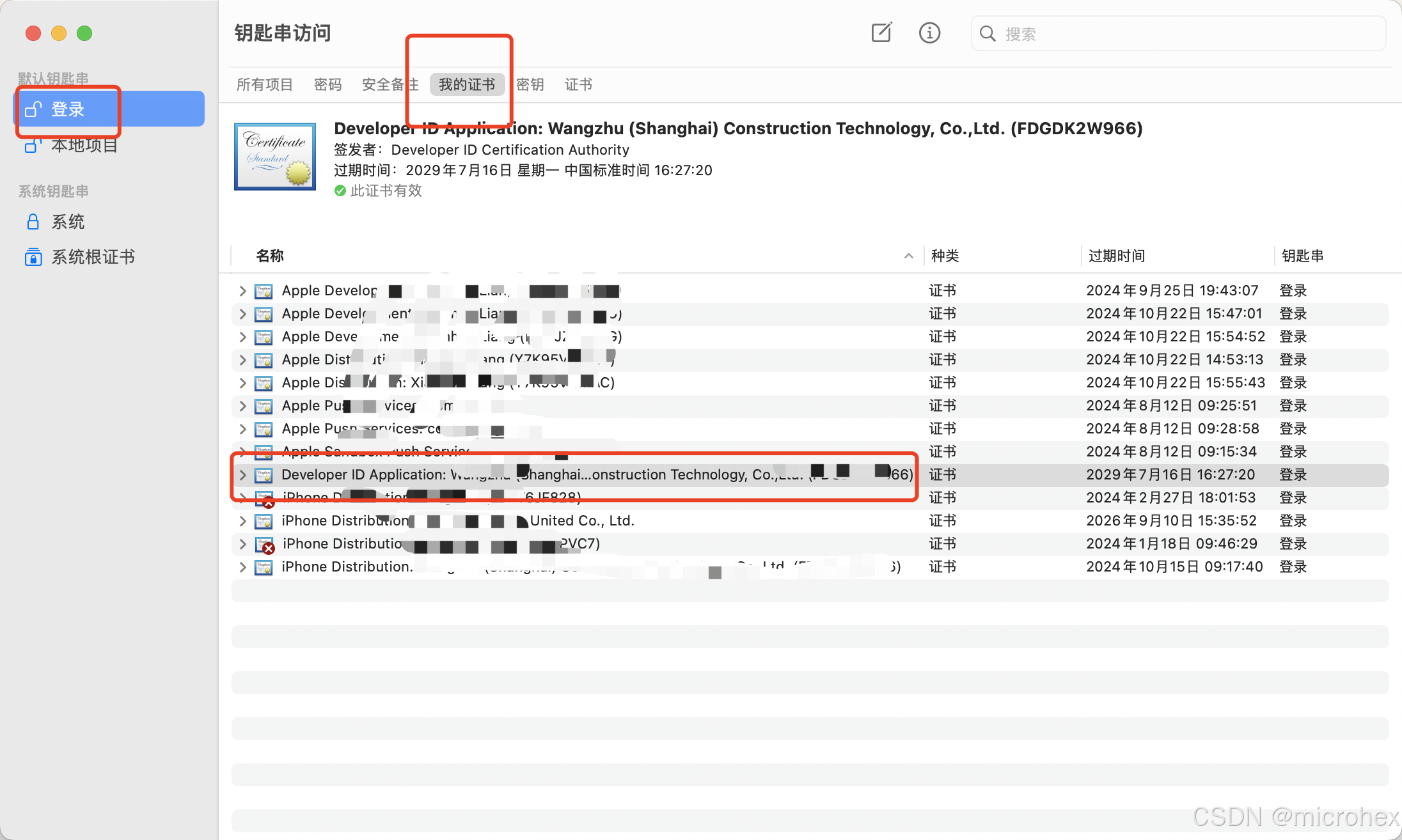Click certificate icon of row expiring 09:25:51
The width and height of the screenshot is (1402, 840).
pyautogui.click(x=264, y=407)
